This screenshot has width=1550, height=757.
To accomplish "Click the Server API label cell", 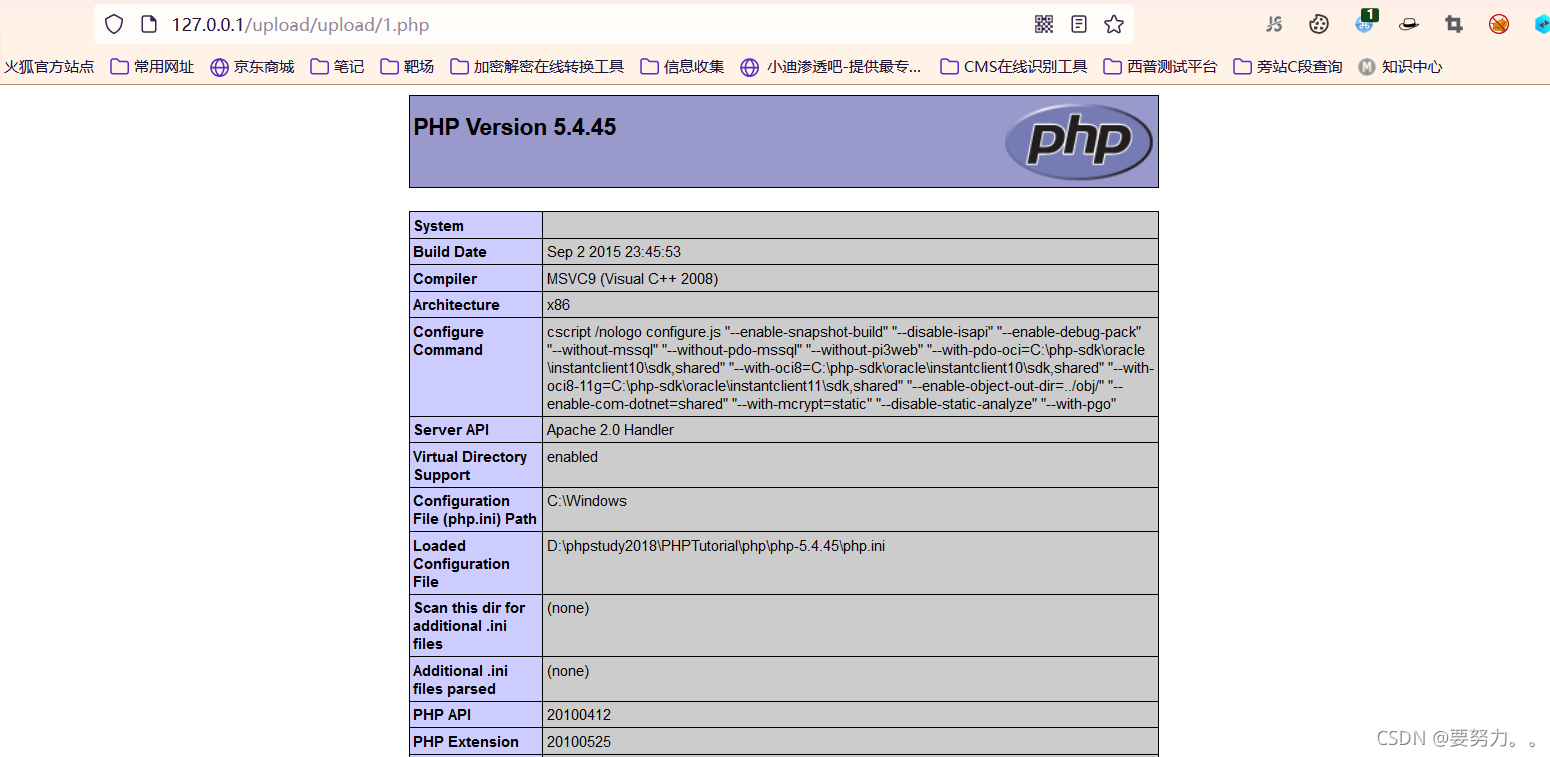I will [476, 430].
